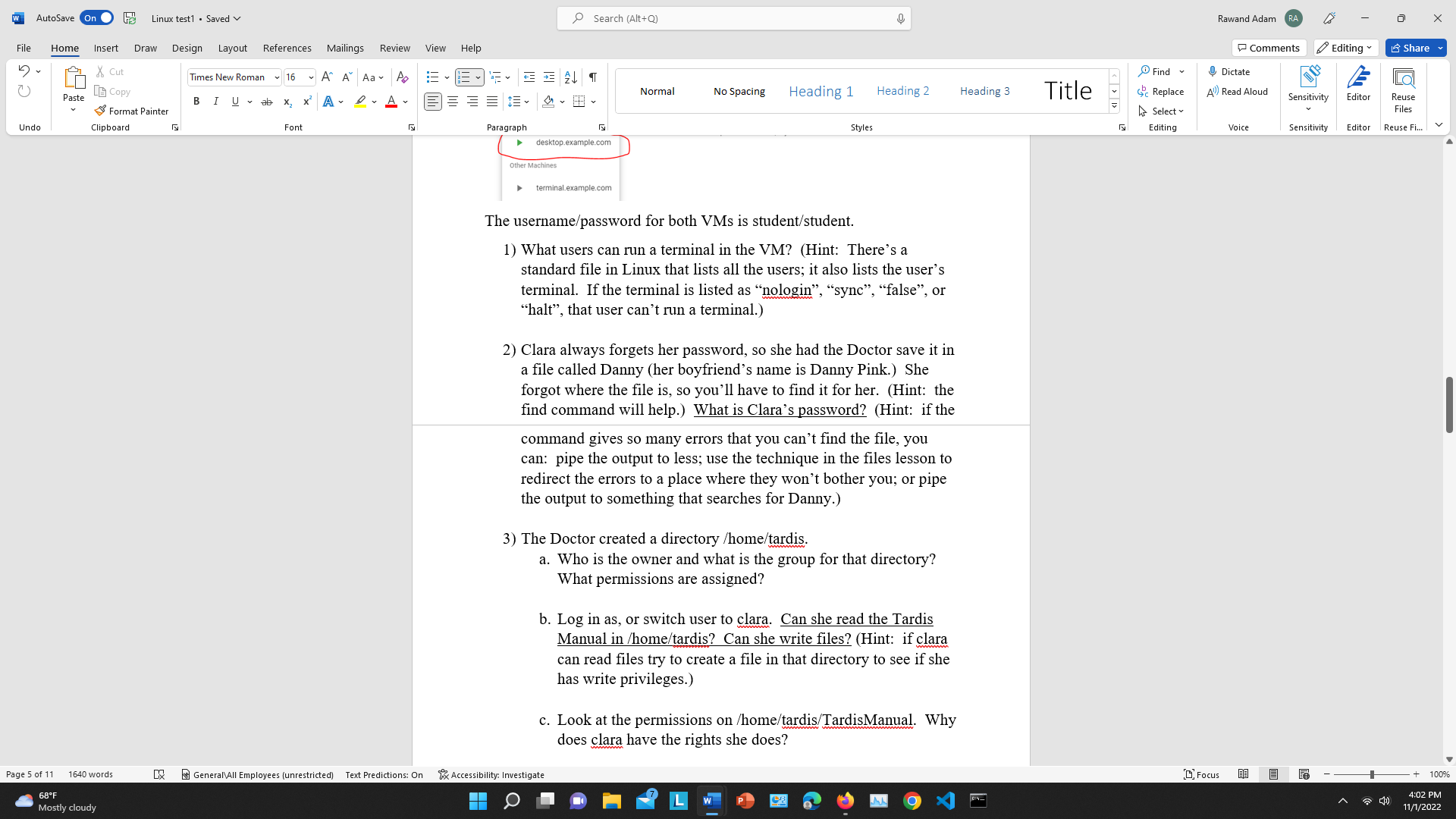Open the Comments pane
Screen dimensions: 1456x819
(x=1269, y=48)
